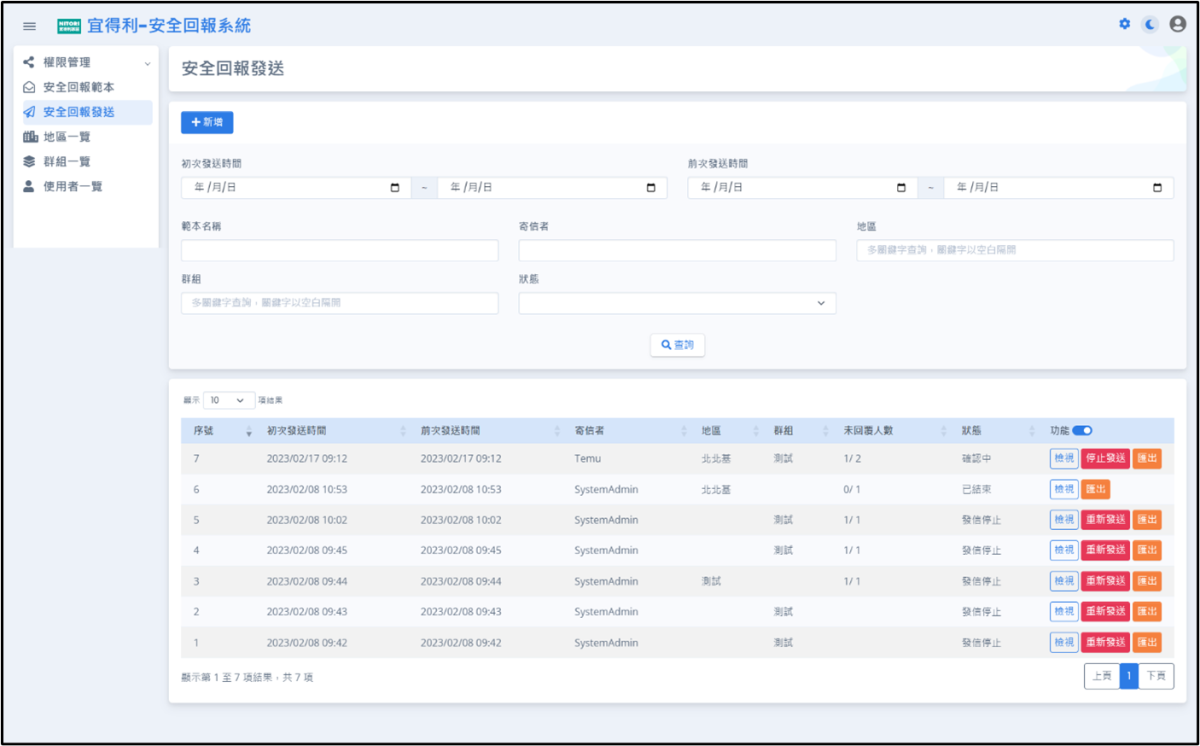Image resolution: width=1200 pixels, height=746 pixels.
Task: Select 地區一覽 in the sidebar
Action: [x=66, y=137]
